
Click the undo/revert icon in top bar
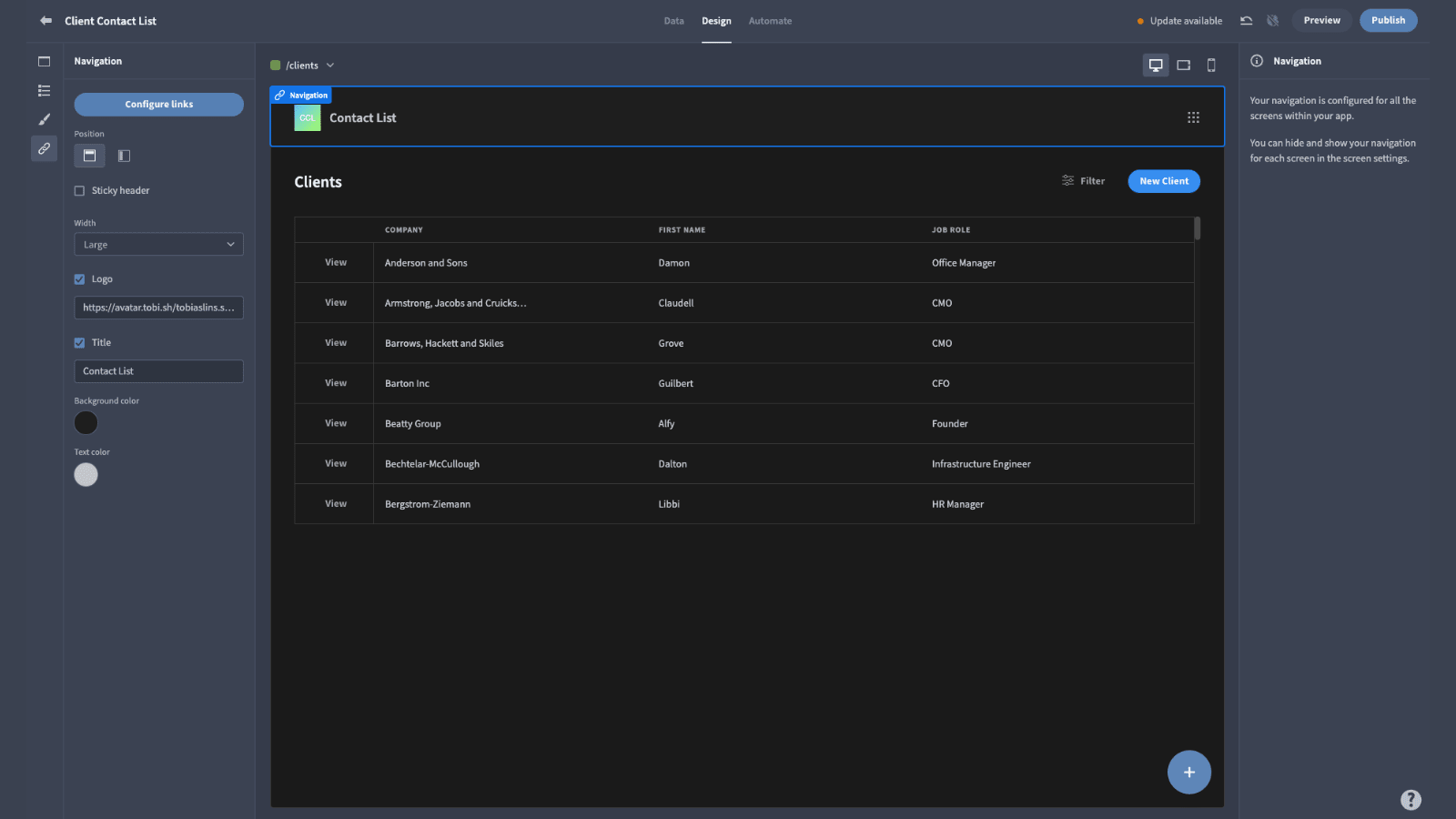click(1247, 20)
